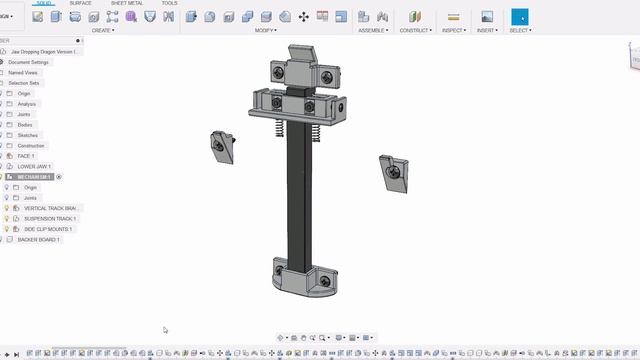Click the right side clip part in viewport
Screen dimensions: 640x360
click(394, 173)
